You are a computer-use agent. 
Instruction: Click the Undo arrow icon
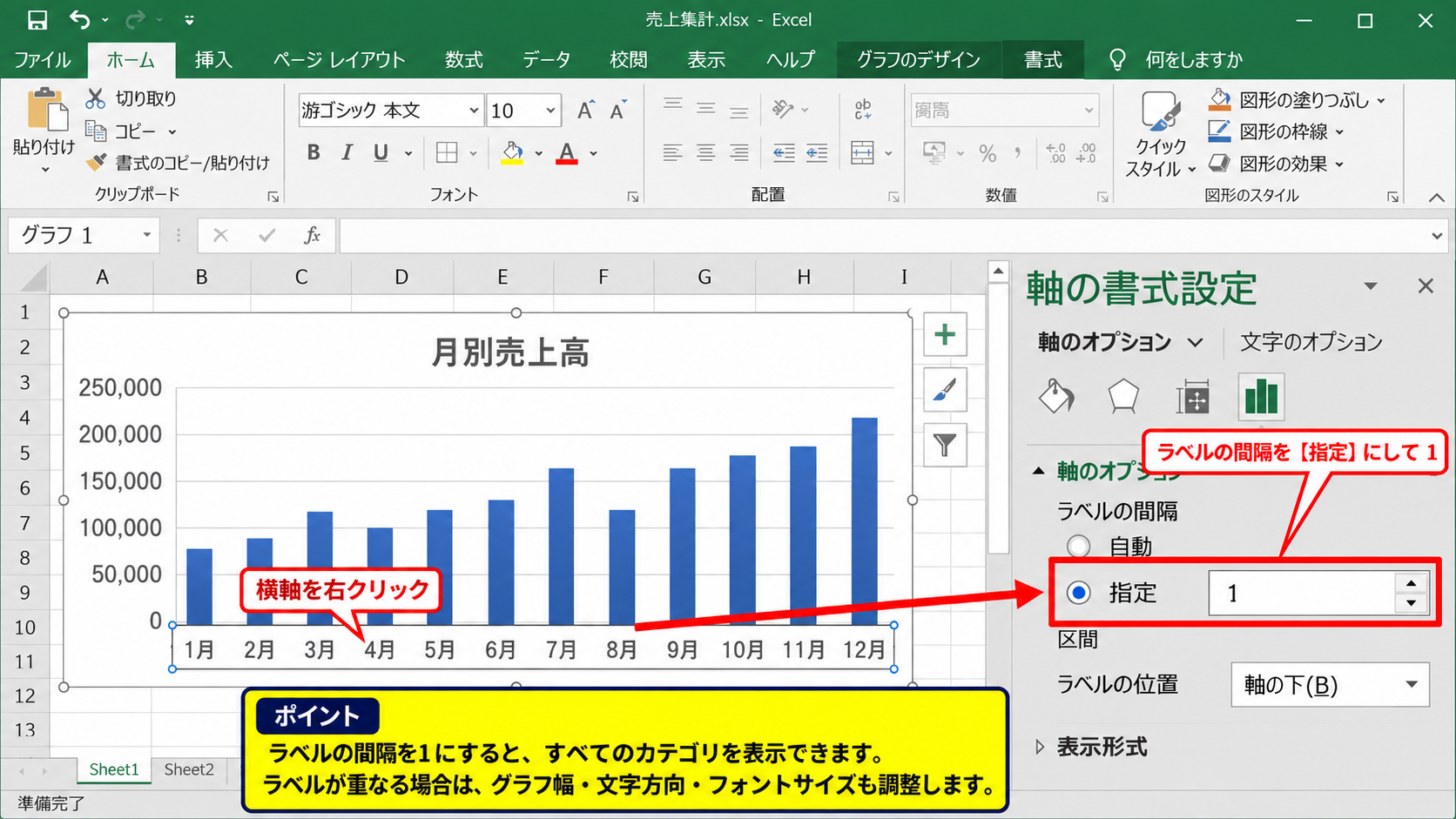[x=80, y=20]
